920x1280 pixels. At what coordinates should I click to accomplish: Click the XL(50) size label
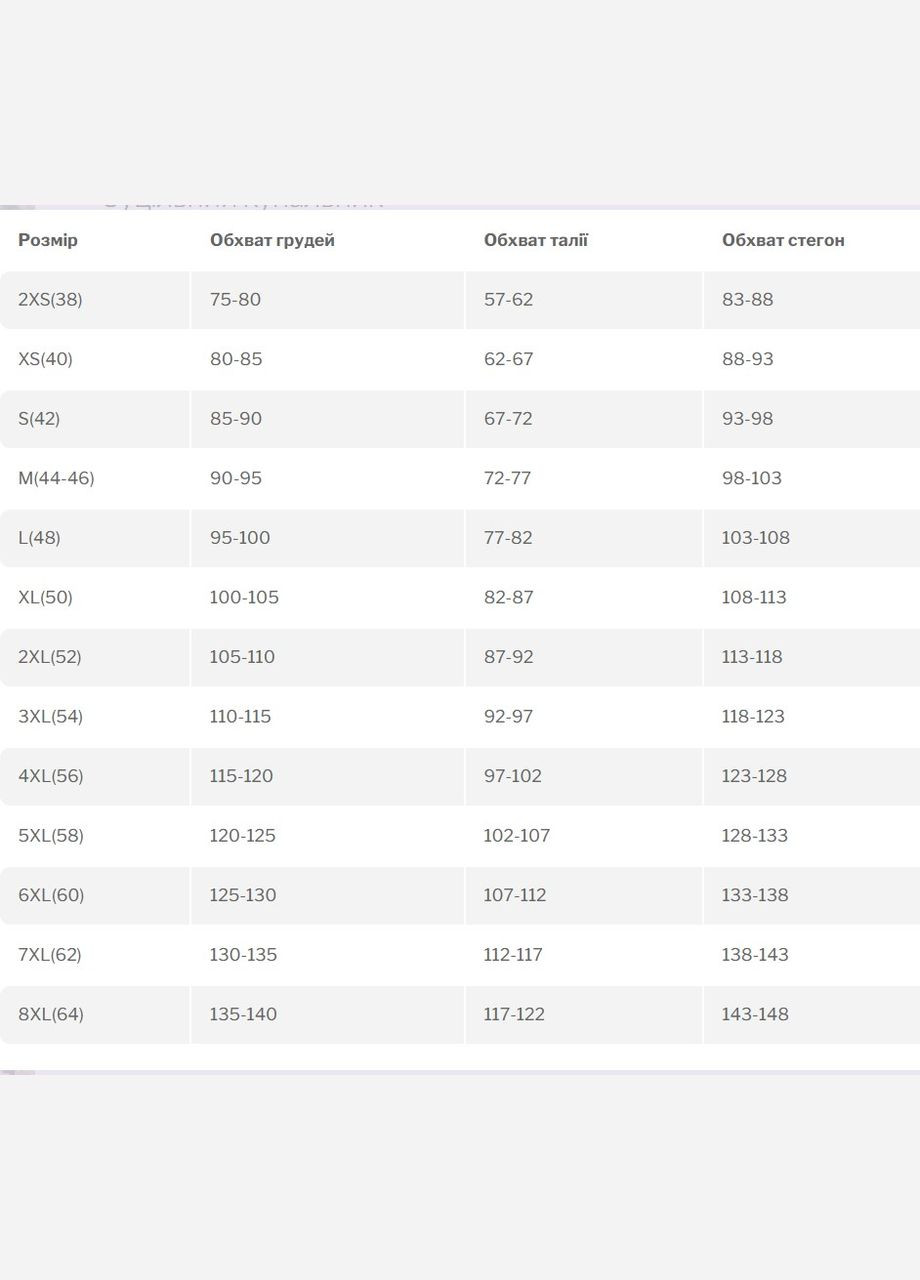tap(45, 597)
